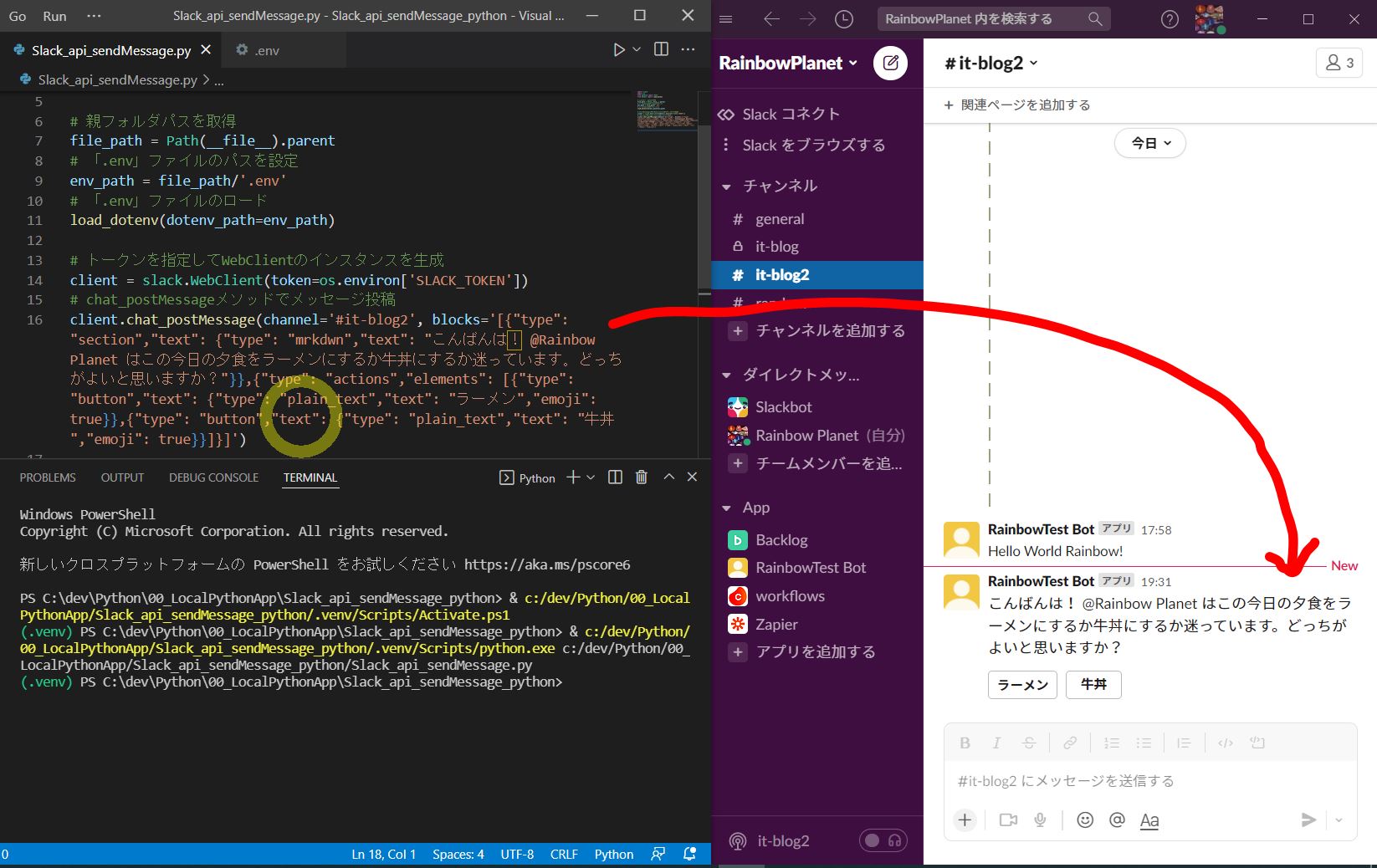This screenshot has width=1377, height=868.
Task: Click Ln 18, Col 1 in status bar
Action: [x=383, y=854]
